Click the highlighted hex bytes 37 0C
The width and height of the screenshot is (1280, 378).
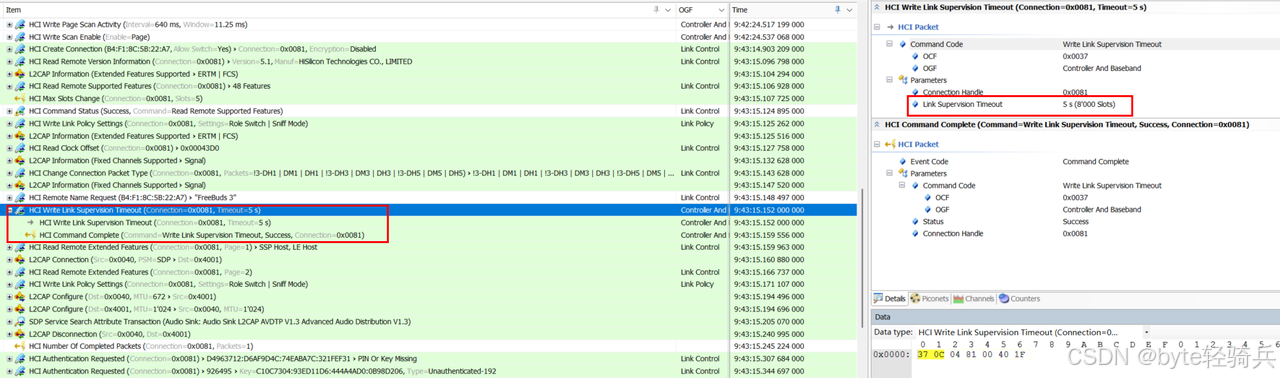(931, 354)
